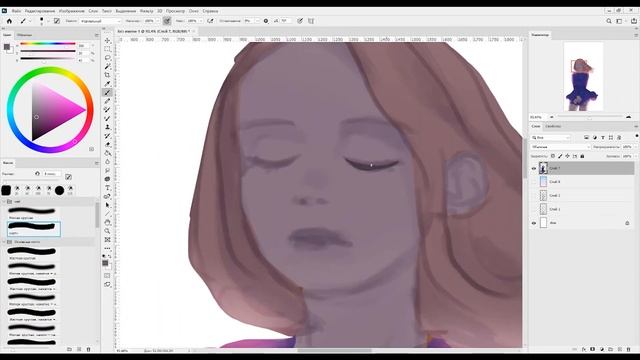Open the layer filter type dropdown

pyautogui.click(x=550, y=138)
